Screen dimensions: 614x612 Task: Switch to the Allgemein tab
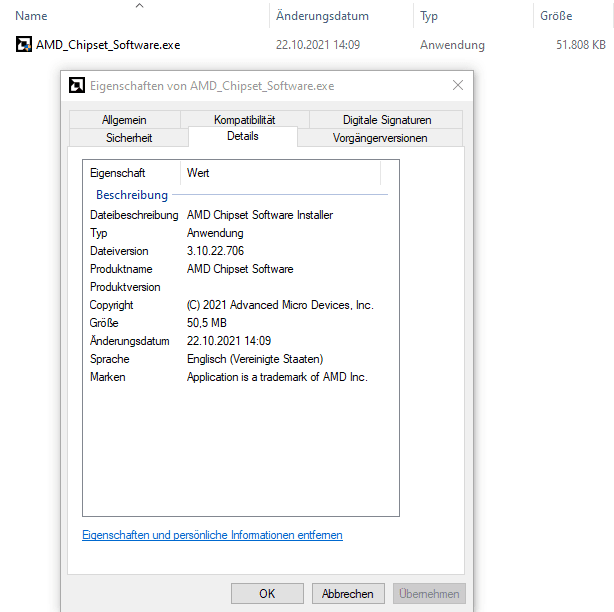pos(124,120)
